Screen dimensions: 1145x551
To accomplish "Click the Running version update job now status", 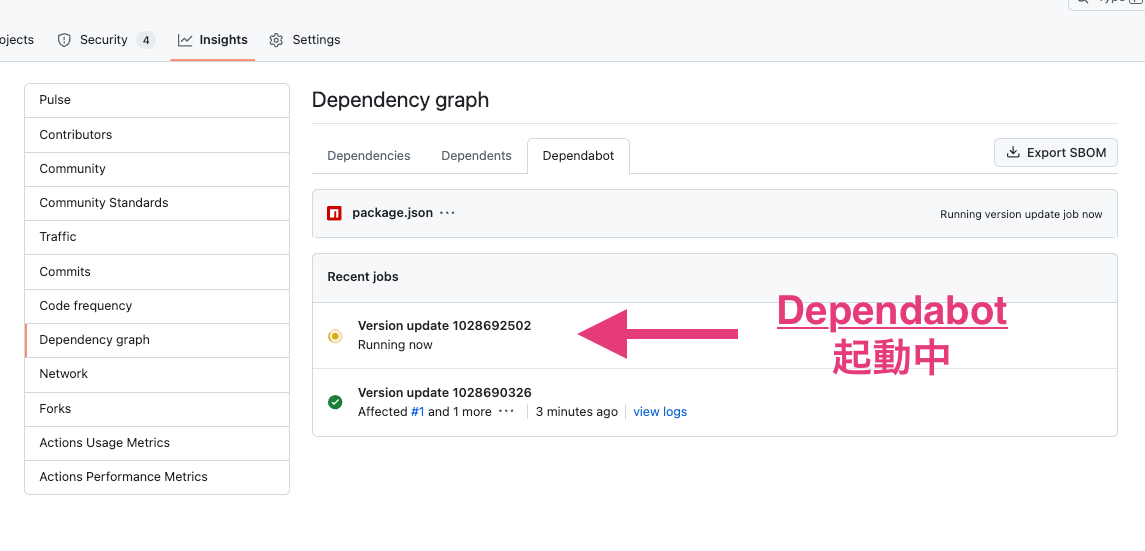I will click(x=1021, y=215).
